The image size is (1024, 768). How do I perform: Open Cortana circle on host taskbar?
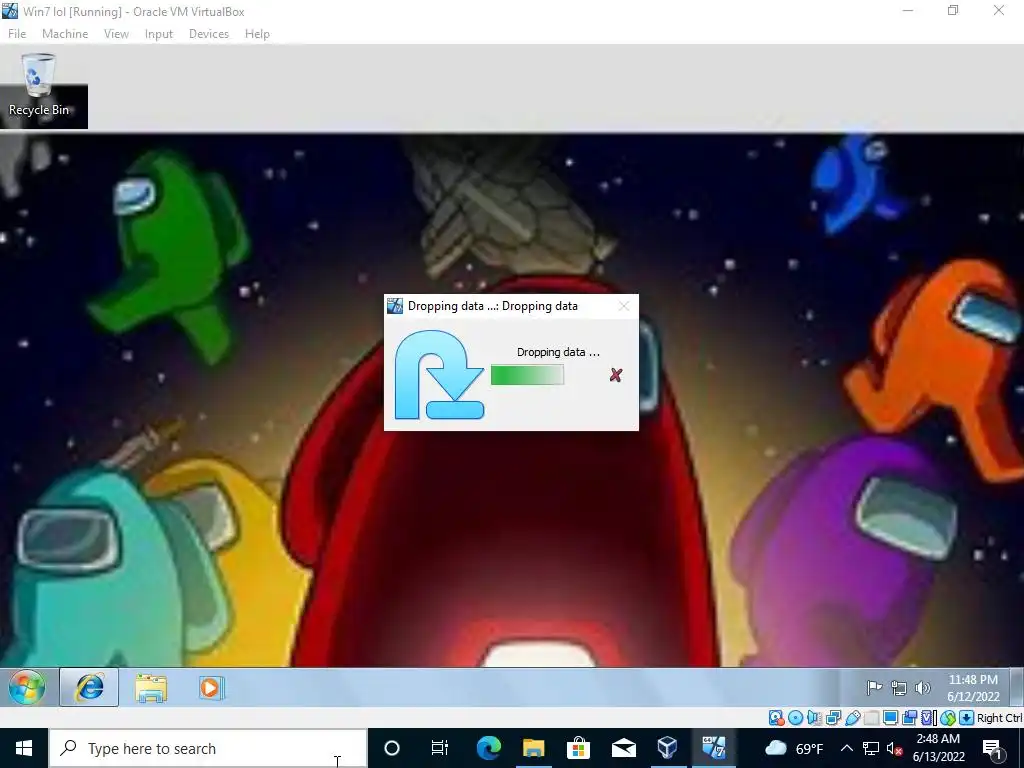[392, 748]
